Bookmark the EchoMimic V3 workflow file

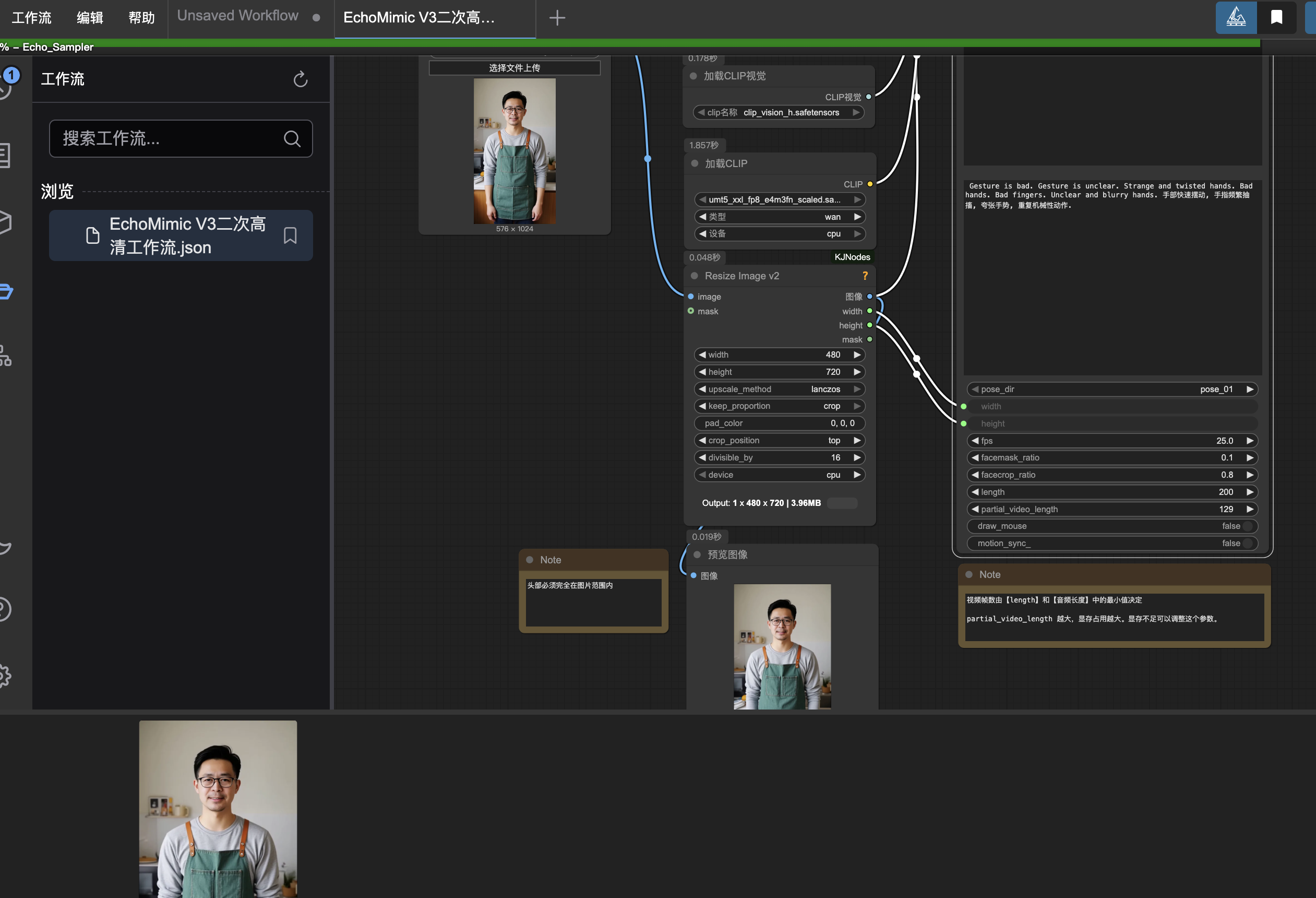click(290, 235)
